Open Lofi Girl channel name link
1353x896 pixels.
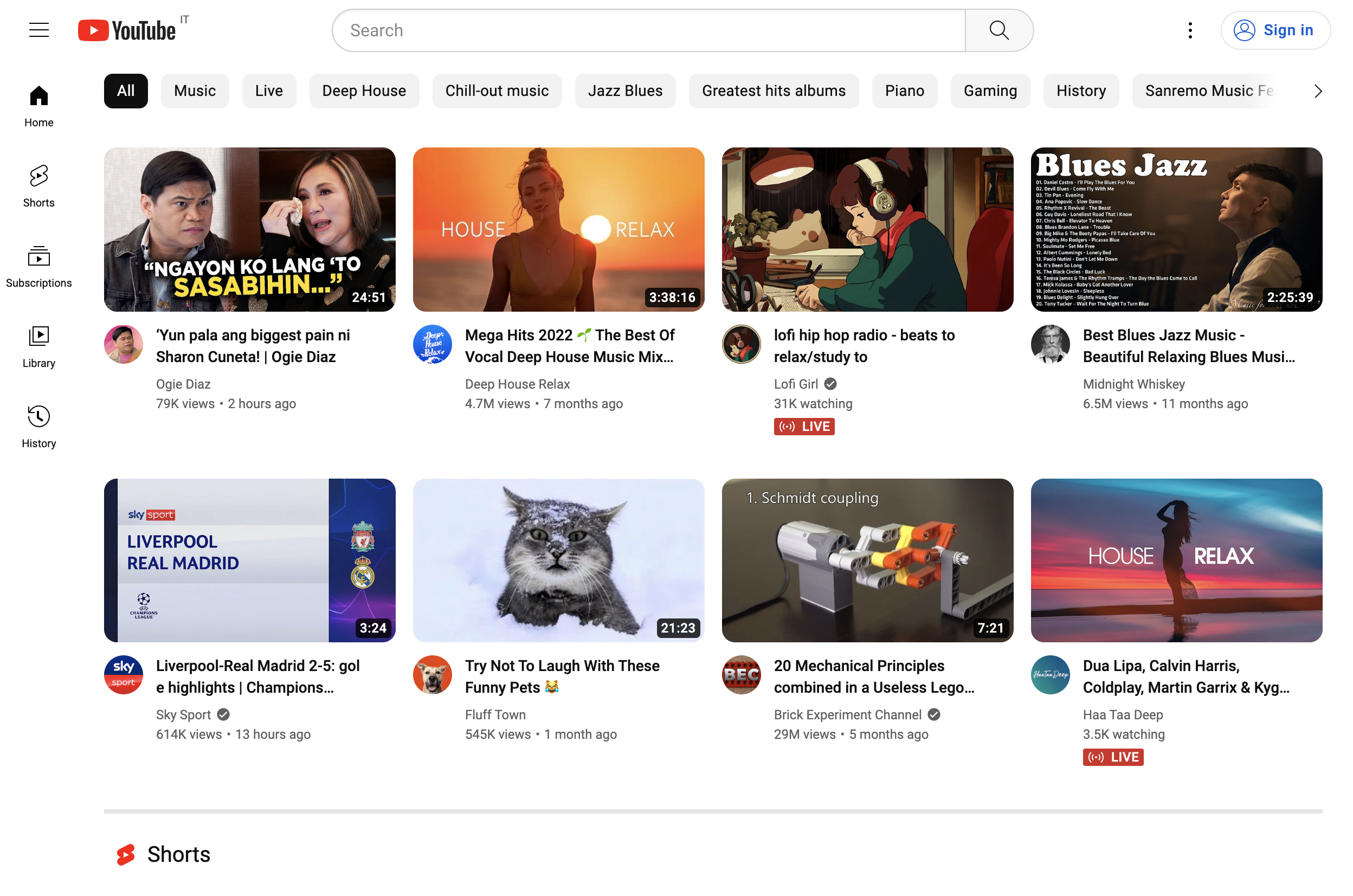tap(796, 384)
